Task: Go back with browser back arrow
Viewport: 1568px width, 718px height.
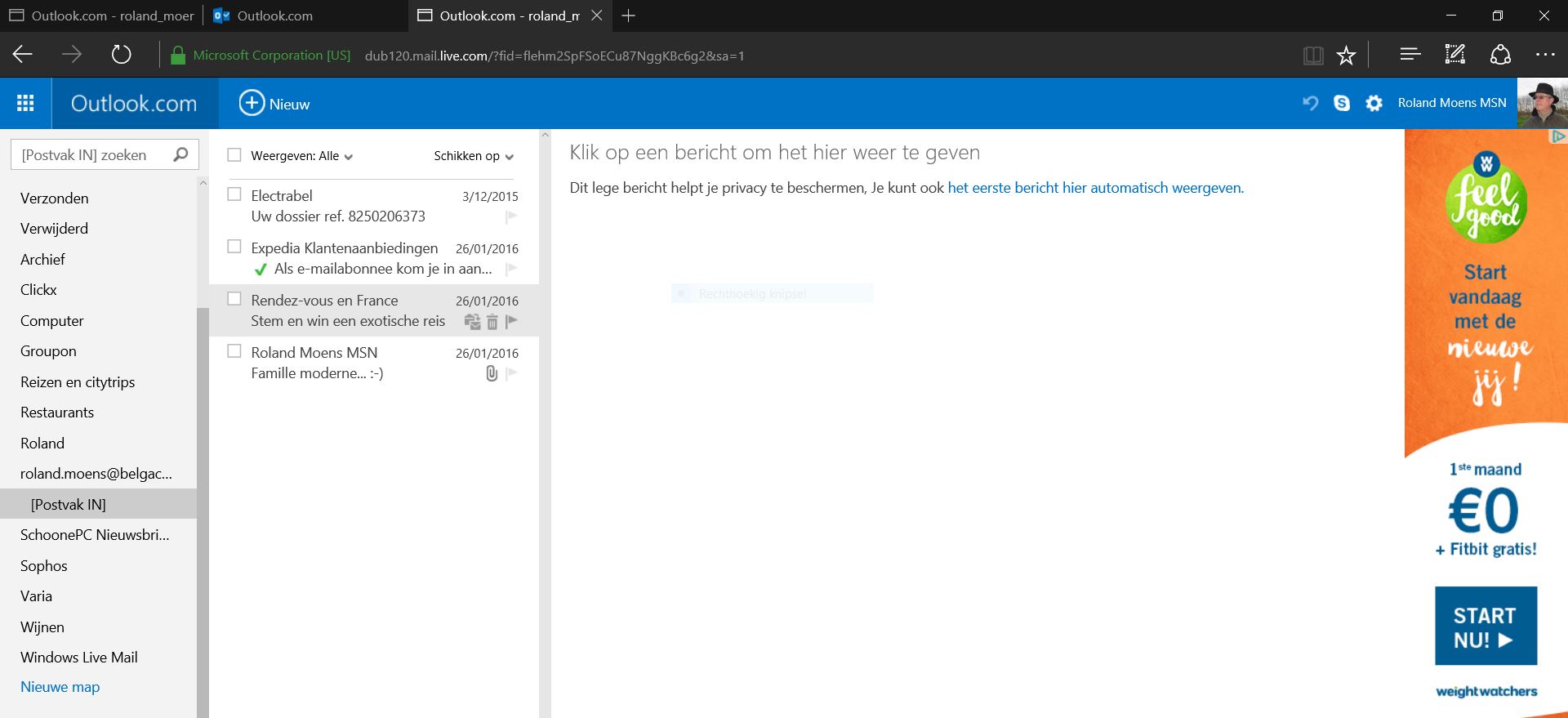Action: [x=23, y=55]
